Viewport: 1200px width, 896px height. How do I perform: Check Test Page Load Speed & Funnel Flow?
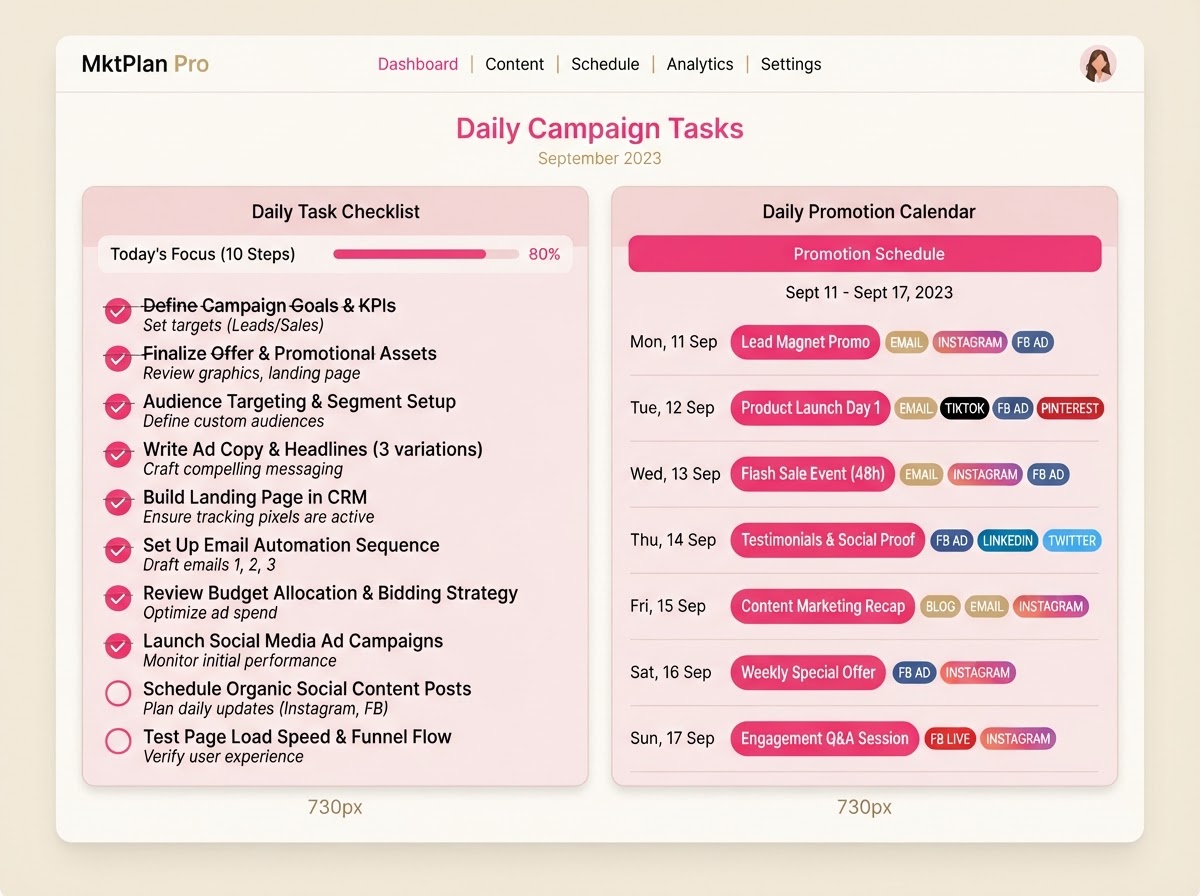[118, 742]
